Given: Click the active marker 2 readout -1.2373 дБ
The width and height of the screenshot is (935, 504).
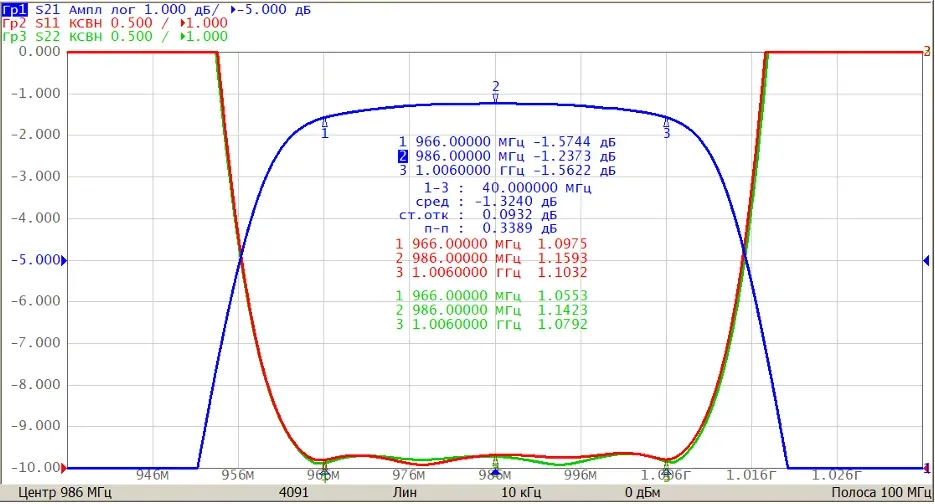Looking at the screenshot, I should [x=507, y=156].
